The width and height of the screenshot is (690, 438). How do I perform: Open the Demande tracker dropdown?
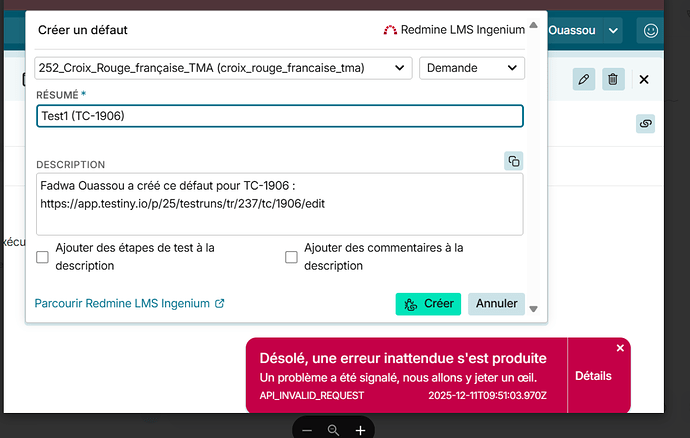(x=471, y=68)
